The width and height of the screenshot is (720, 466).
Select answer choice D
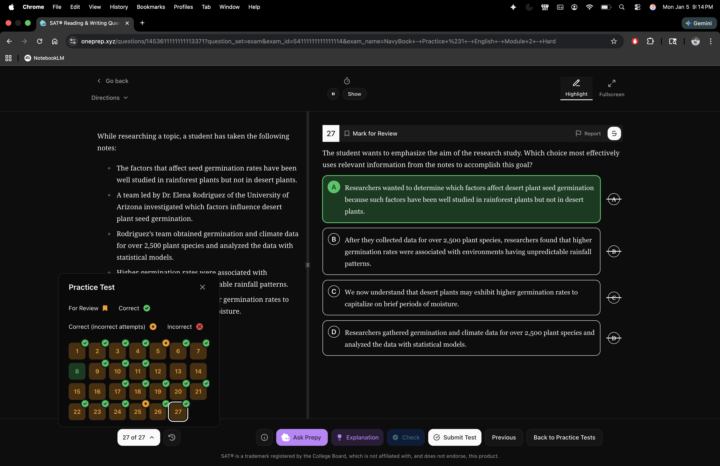[461, 338]
